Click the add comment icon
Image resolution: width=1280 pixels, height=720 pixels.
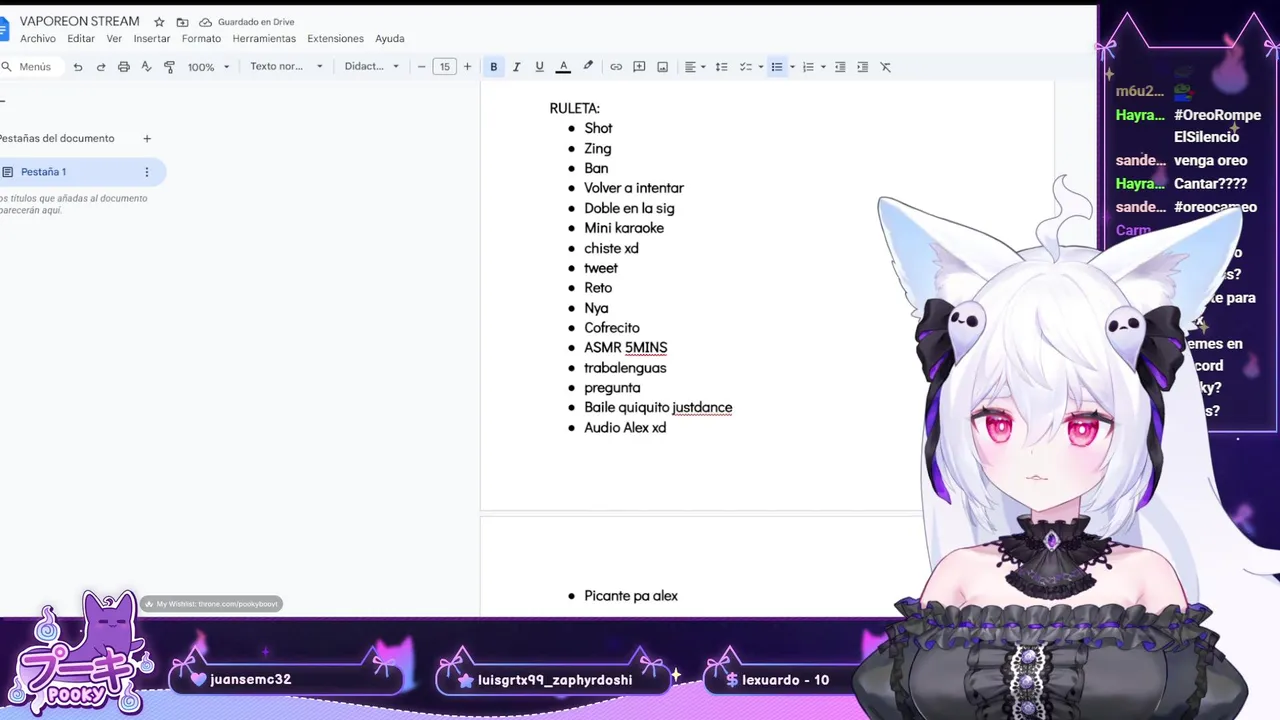click(639, 67)
